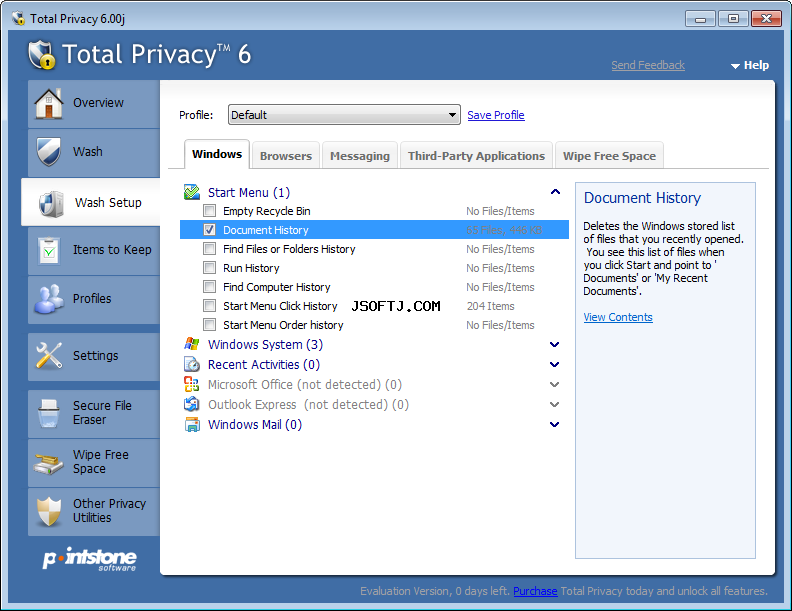Check Start Menu Click History box
This screenshot has height=611, width=792.
pyautogui.click(x=209, y=306)
